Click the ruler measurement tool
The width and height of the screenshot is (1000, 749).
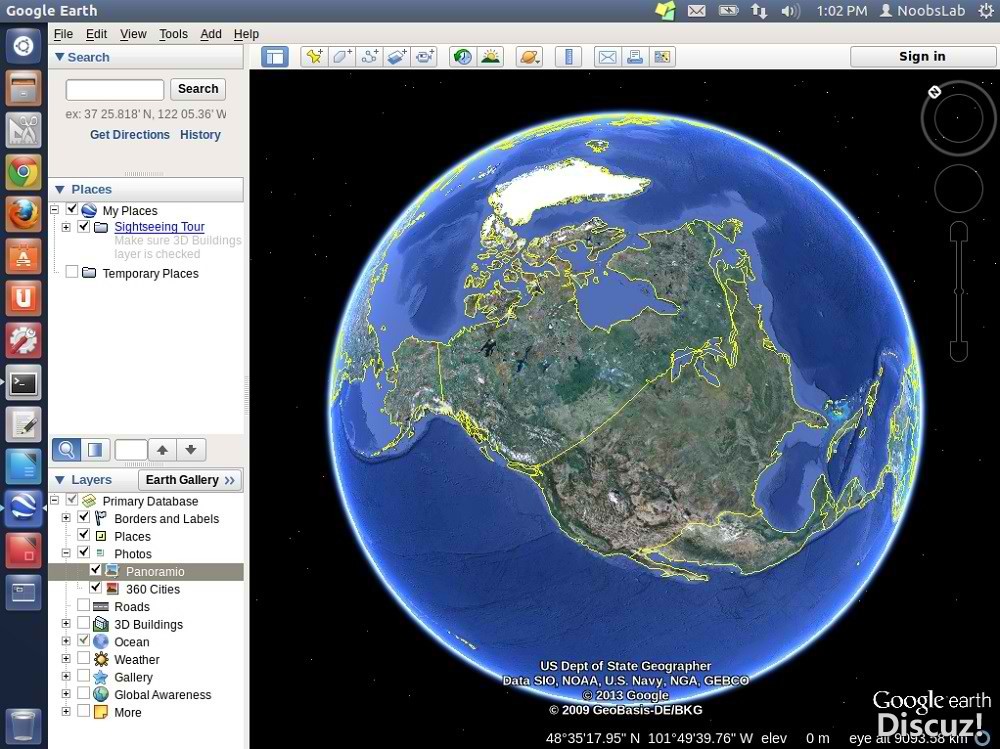[x=568, y=57]
